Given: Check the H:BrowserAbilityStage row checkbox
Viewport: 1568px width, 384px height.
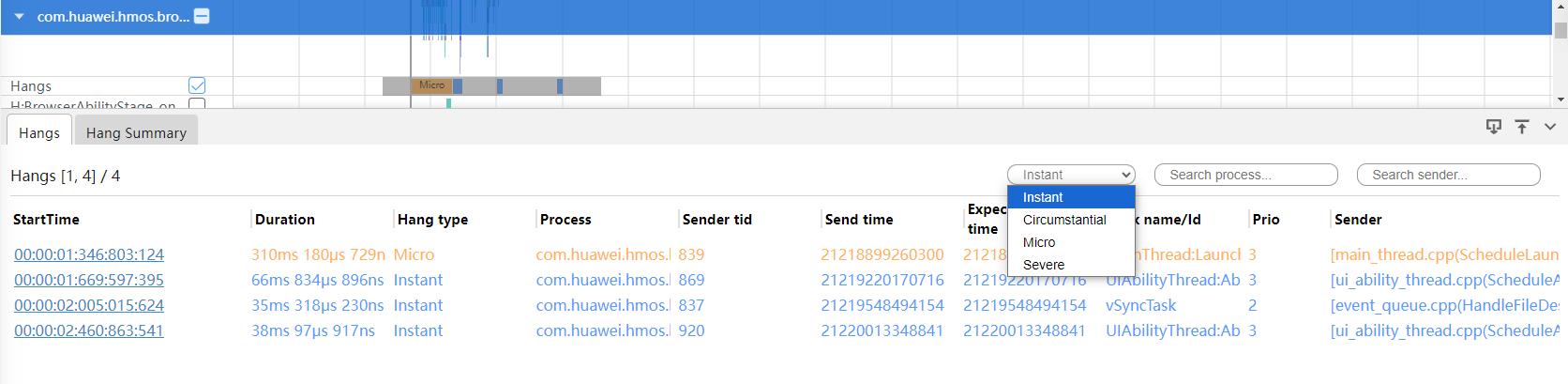Looking at the screenshot, I should pos(197,104).
